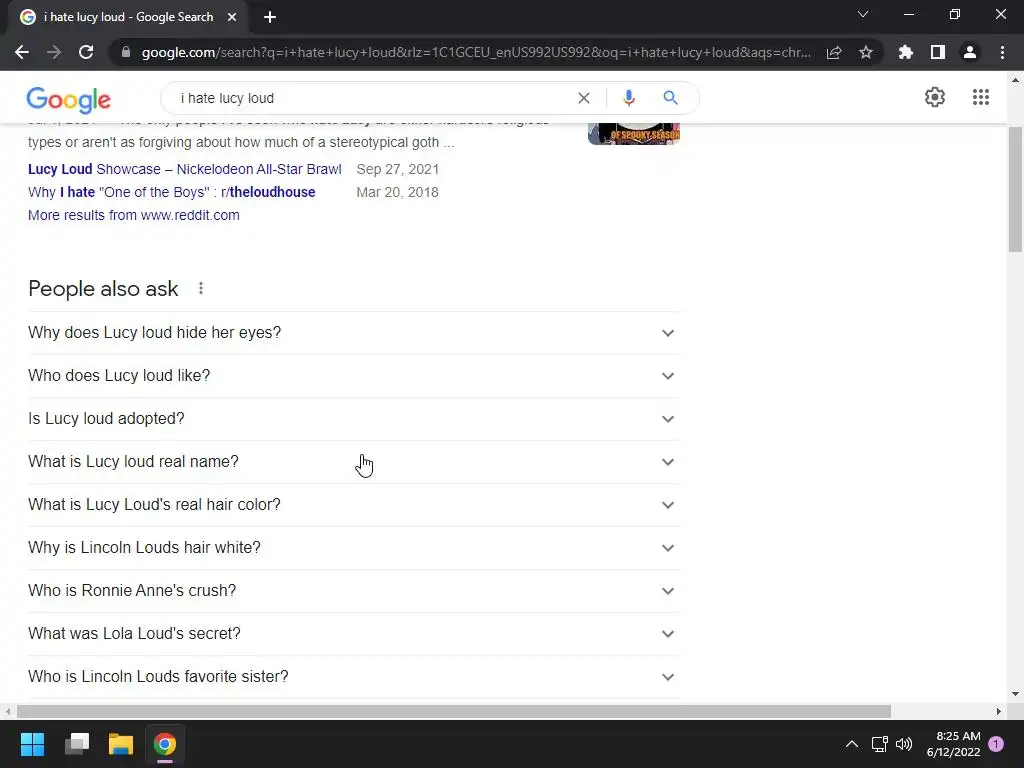The width and height of the screenshot is (1024, 768).
Task: Click the browser forward arrow
Action: click(54, 52)
